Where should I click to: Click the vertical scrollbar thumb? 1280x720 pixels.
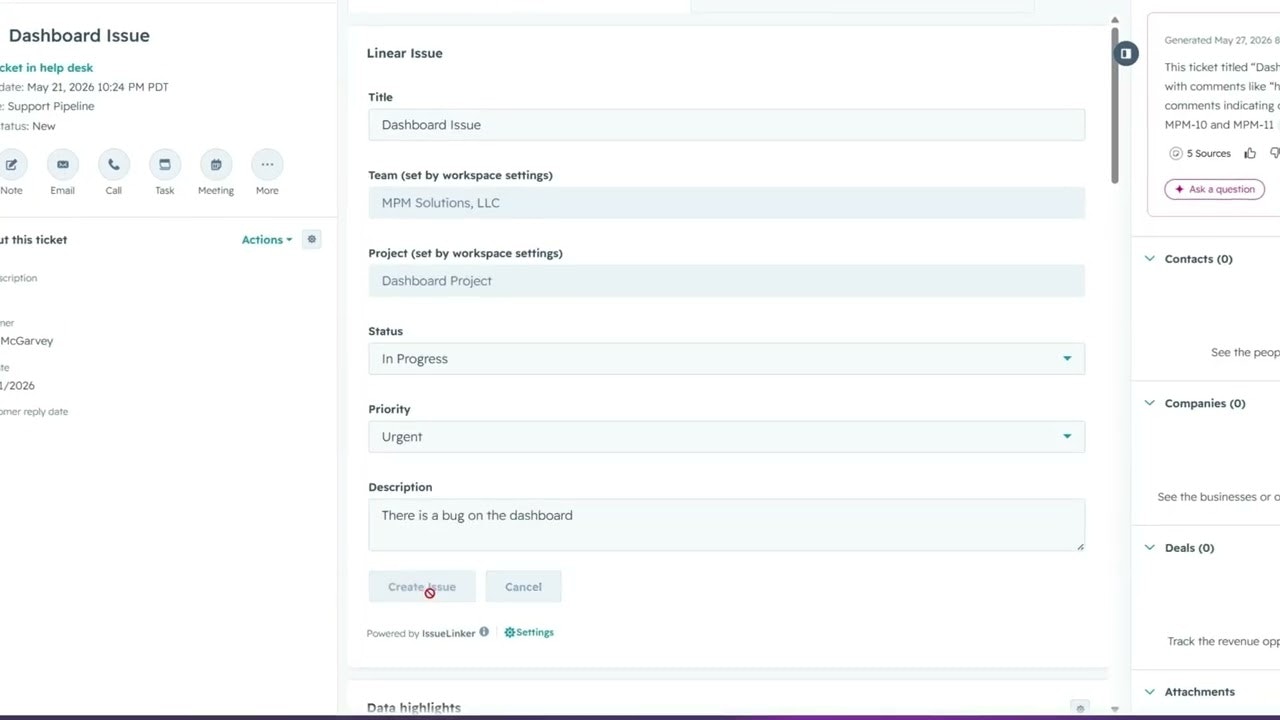(x=1115, y=105)
